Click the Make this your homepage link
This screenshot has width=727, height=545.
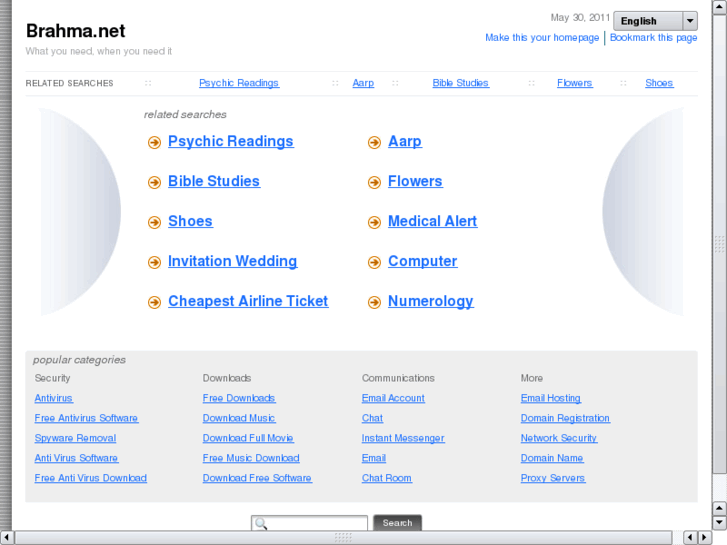tap(542, 38)
